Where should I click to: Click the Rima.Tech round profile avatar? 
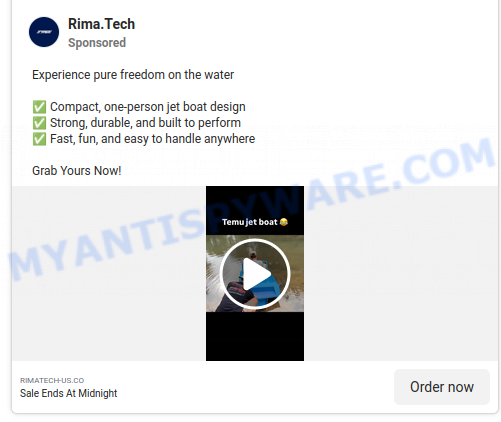click(44, 32)
